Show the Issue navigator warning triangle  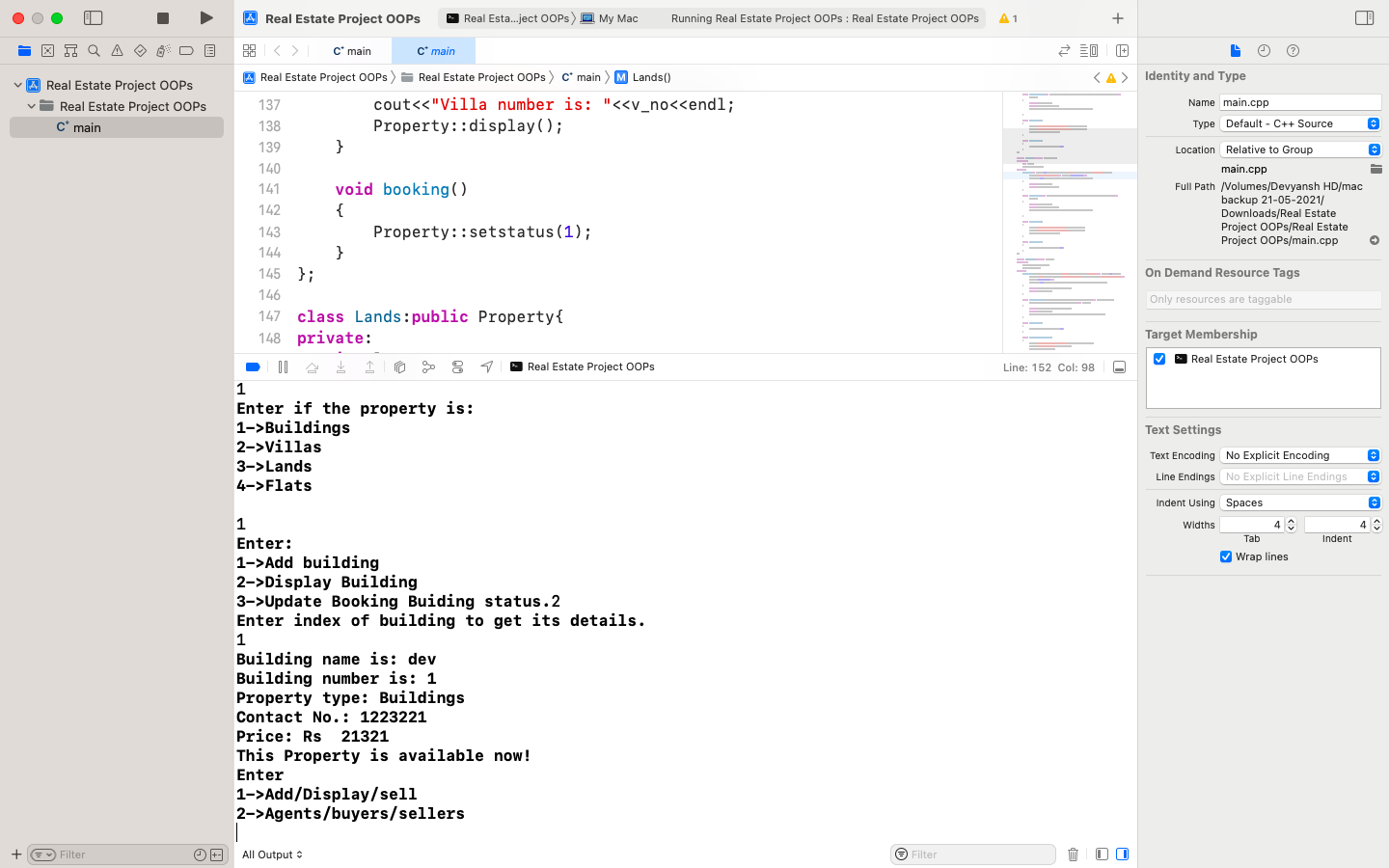click(116, 50)
